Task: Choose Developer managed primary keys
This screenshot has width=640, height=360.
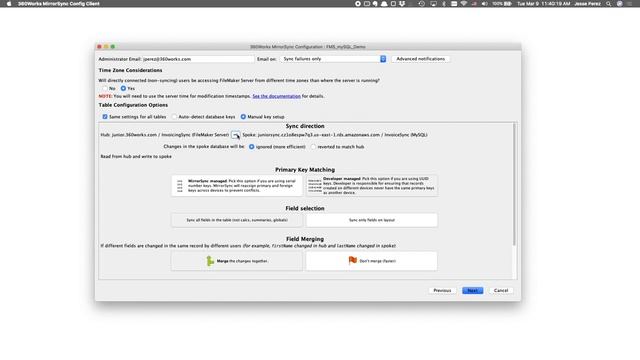Action: [x=372, y=186]
